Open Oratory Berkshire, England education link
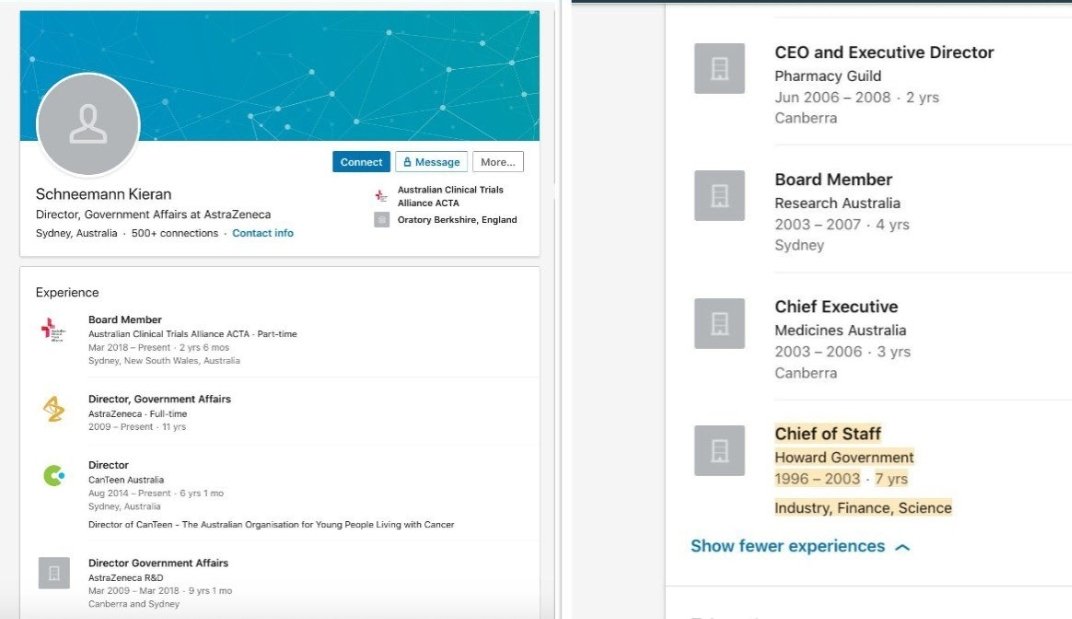The image size is (1072, 619). 457,220
